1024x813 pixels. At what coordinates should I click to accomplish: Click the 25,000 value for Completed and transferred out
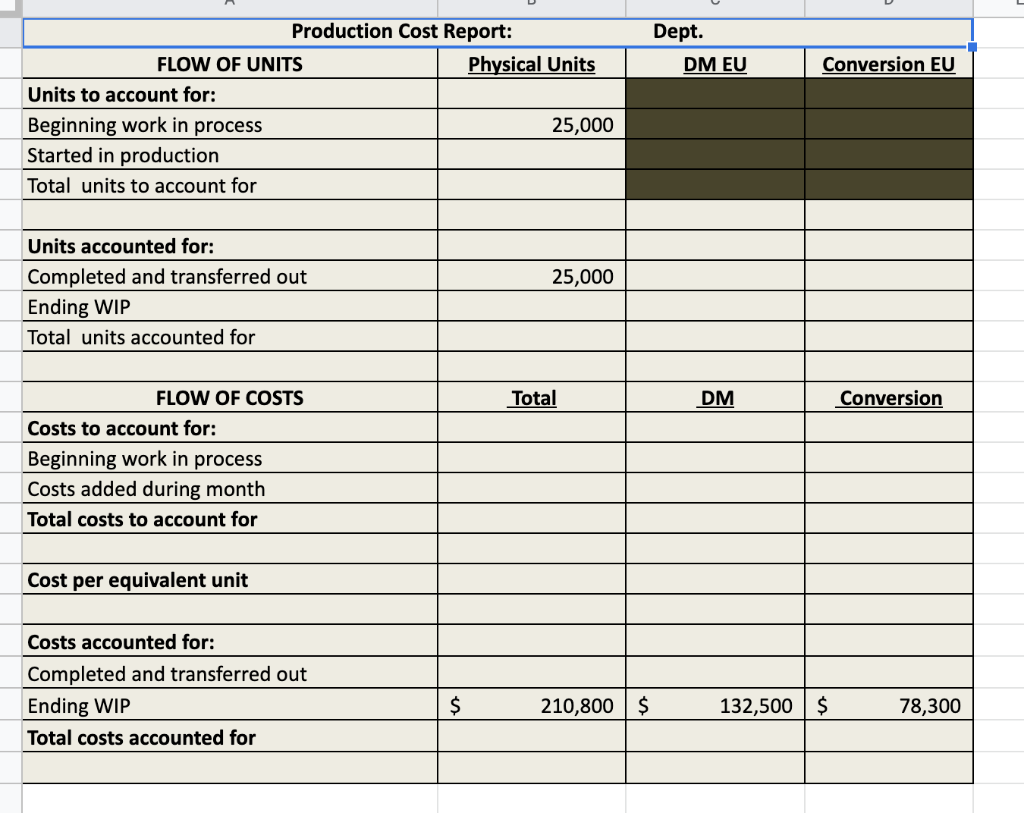click(x=532, y=277)
